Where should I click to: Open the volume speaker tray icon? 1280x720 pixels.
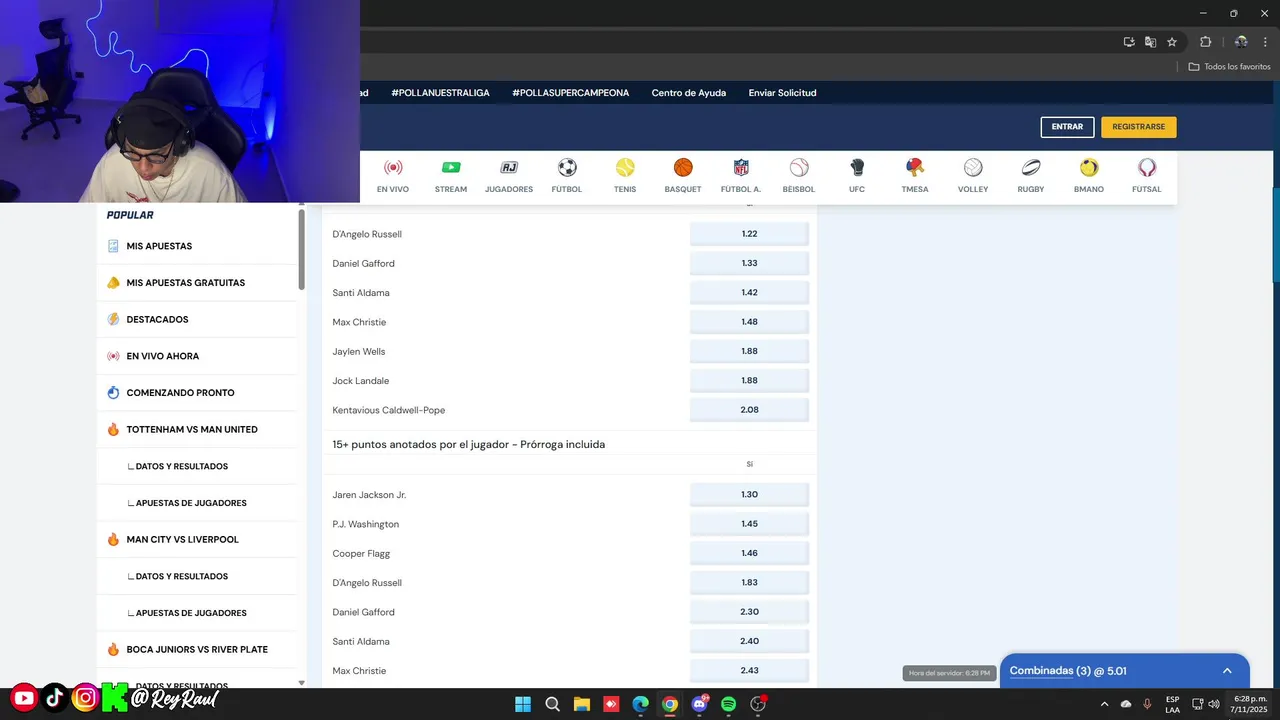pyautogui.click(x=1213, y=704)
